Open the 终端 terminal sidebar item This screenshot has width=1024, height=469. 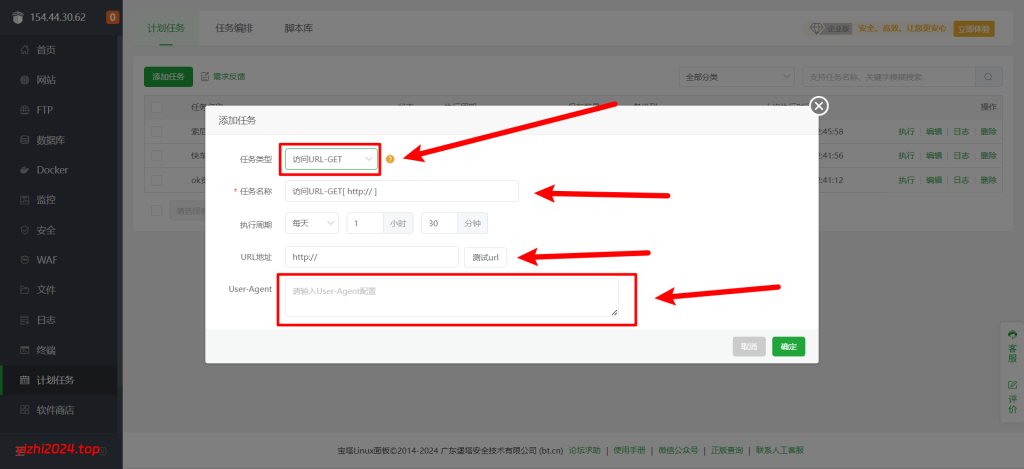[x=45, y=350]
